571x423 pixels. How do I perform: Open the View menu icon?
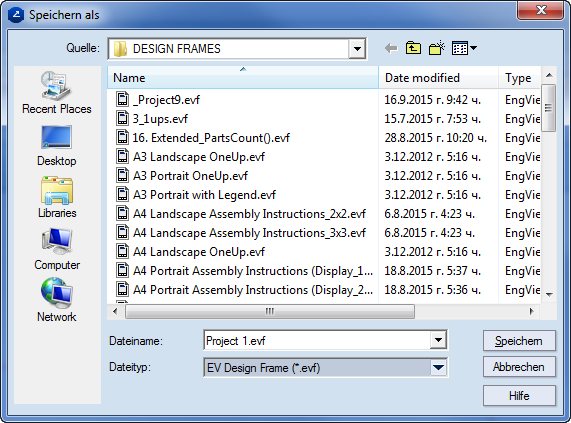pyautogui.click(x=464, y=48)
